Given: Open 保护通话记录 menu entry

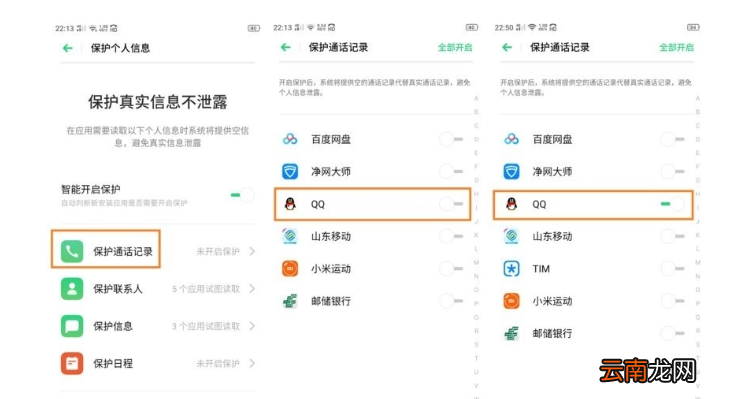Looking at the screenshot, I should pos(158,251).
